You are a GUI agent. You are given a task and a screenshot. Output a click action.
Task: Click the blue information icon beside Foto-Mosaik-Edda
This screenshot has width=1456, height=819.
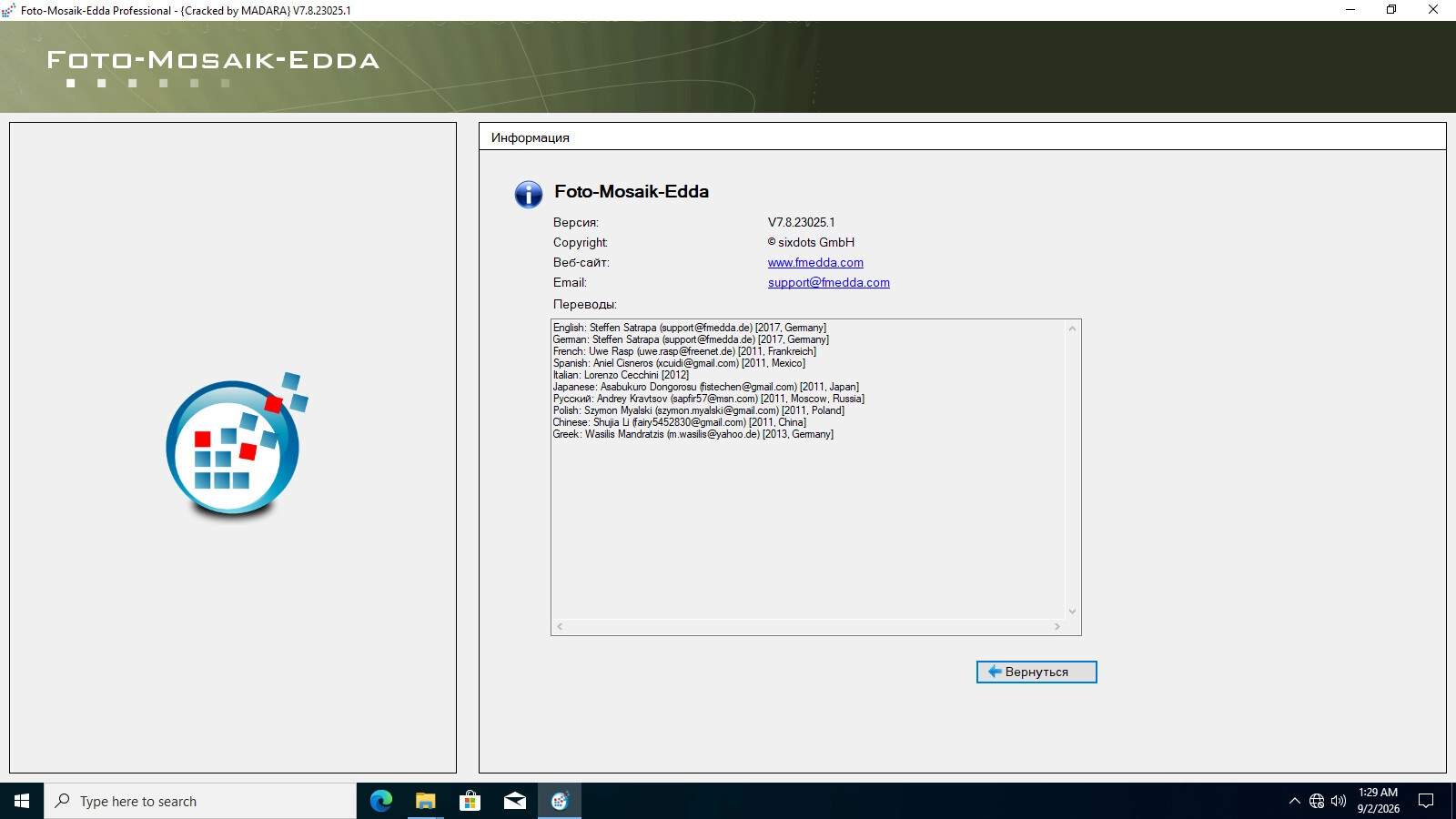point(529,194)
